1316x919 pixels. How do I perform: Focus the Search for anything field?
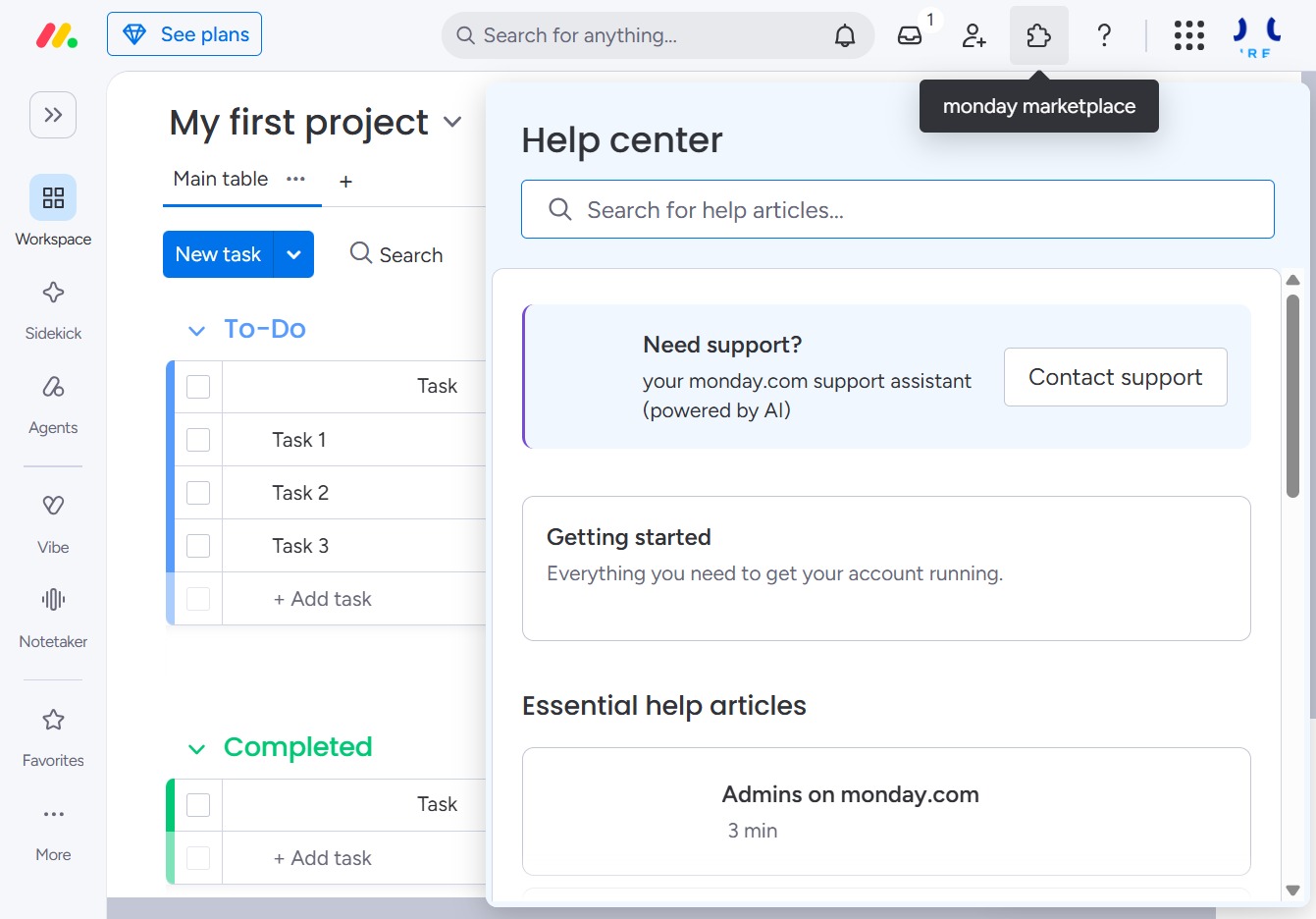tap(658, 35)
